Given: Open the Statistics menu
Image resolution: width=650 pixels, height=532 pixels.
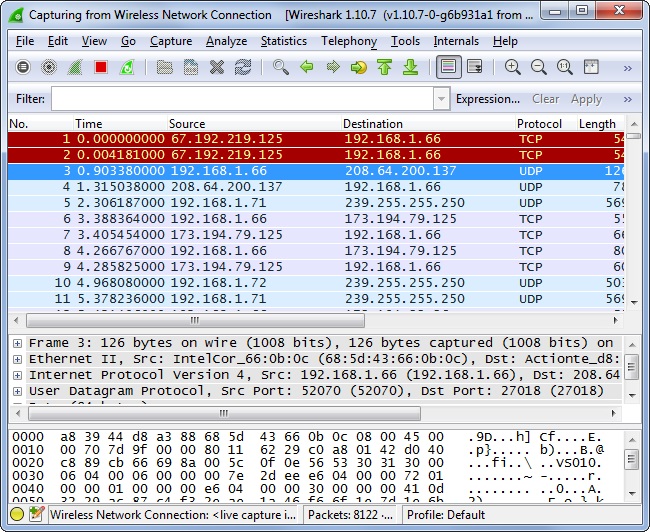Looking at the screenshot, I should [x=283, y=41].
